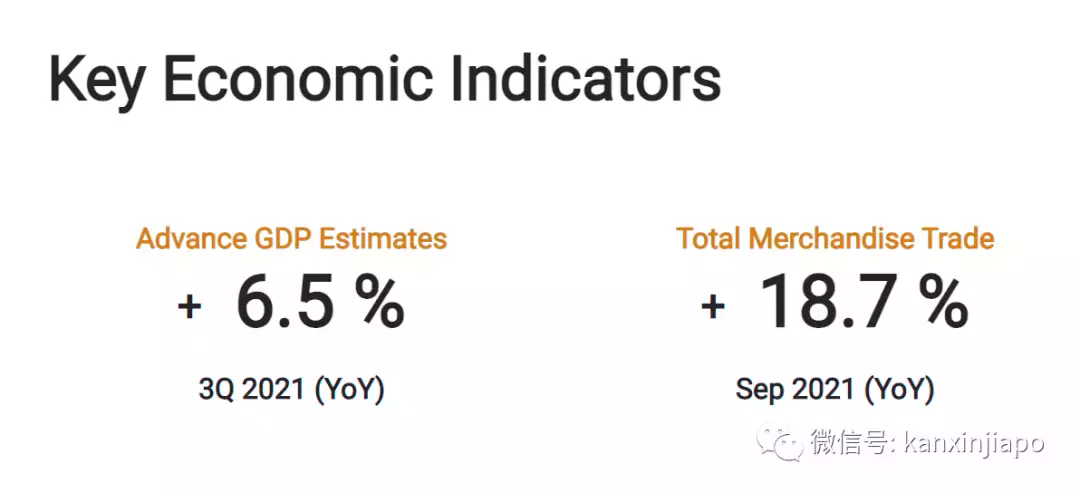Select the Key Economic Indicators heading
The width and height of the screenshot is (1080, 493).
(x=384, y=80)
